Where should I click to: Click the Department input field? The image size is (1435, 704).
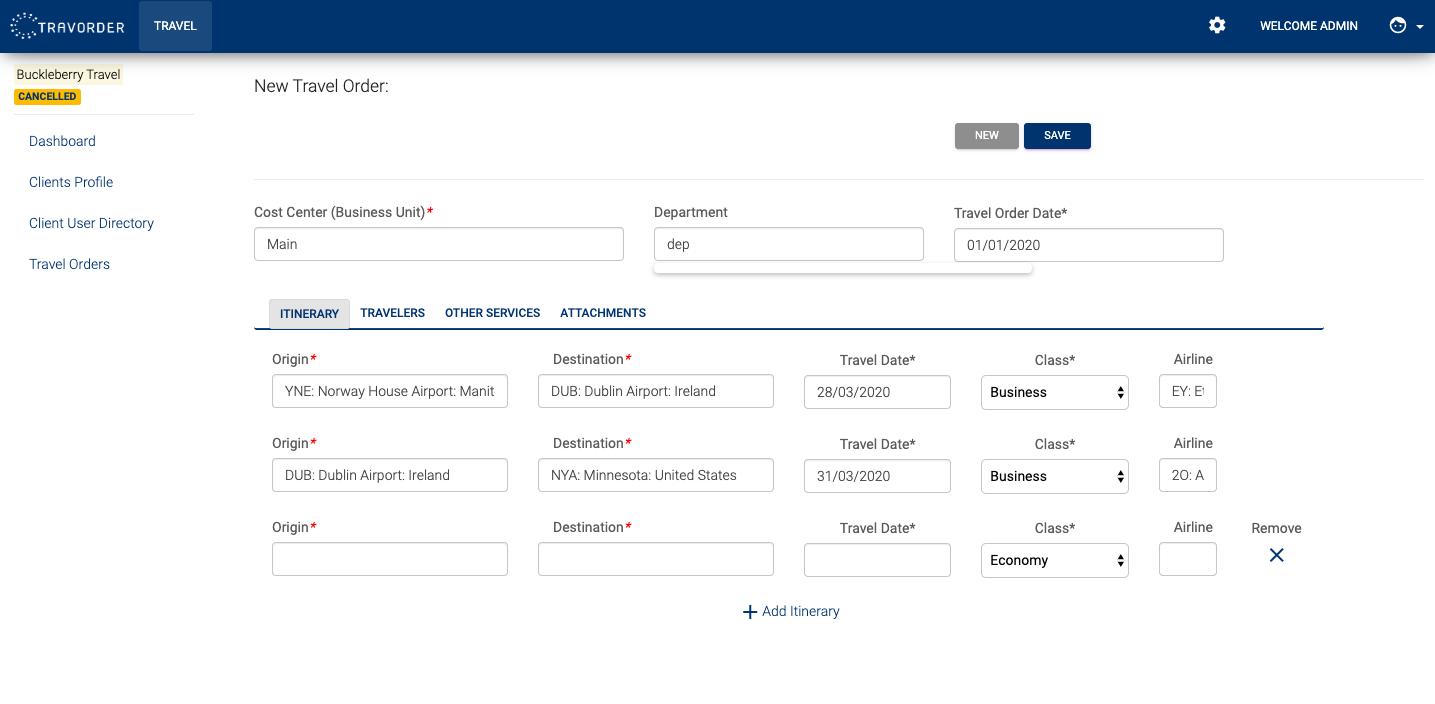click(788, 244)
